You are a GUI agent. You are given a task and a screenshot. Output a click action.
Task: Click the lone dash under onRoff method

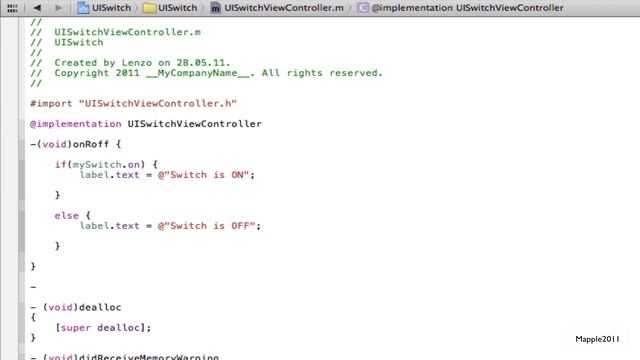click(x=33, y=287)
